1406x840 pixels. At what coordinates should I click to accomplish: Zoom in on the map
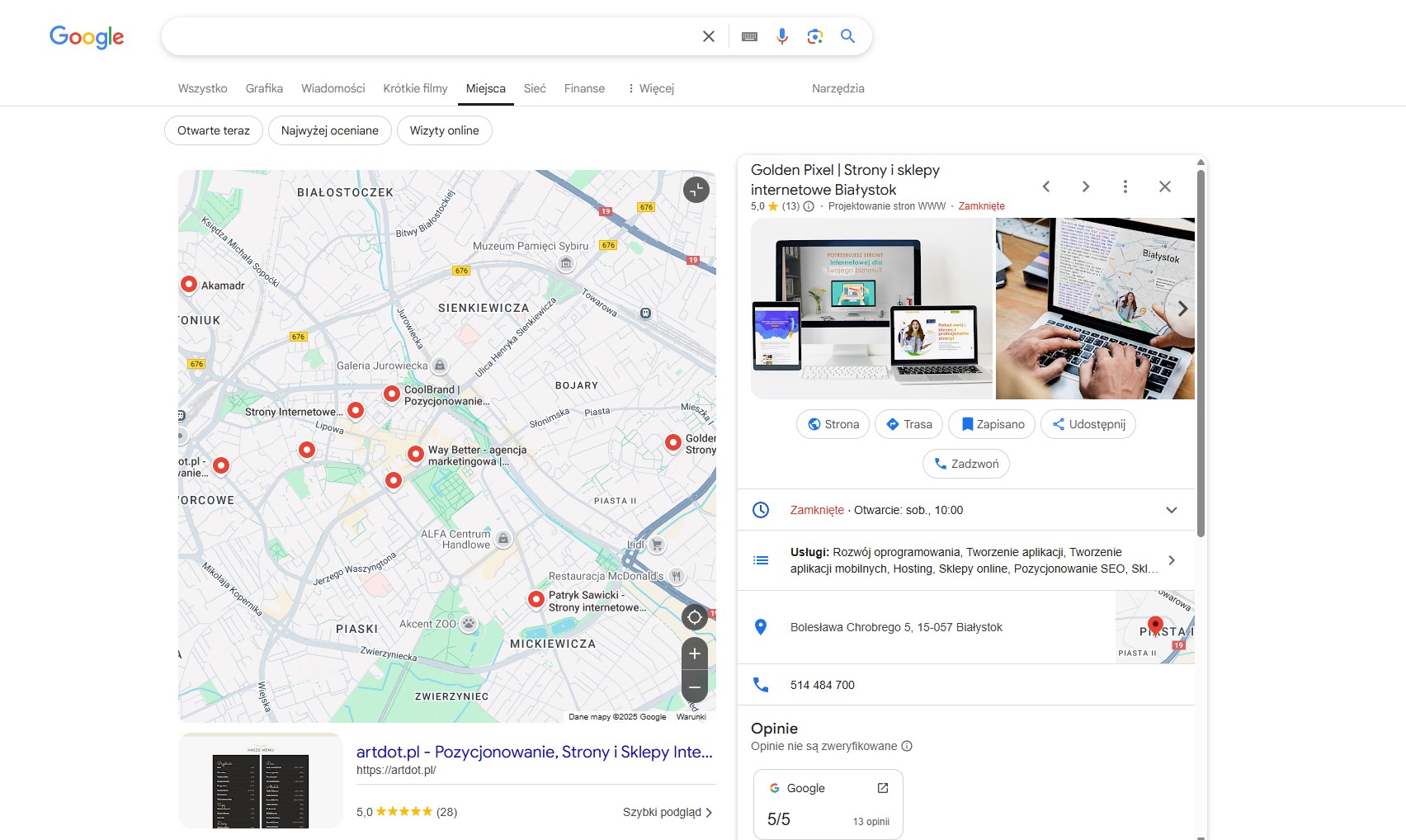pos(695,654)
